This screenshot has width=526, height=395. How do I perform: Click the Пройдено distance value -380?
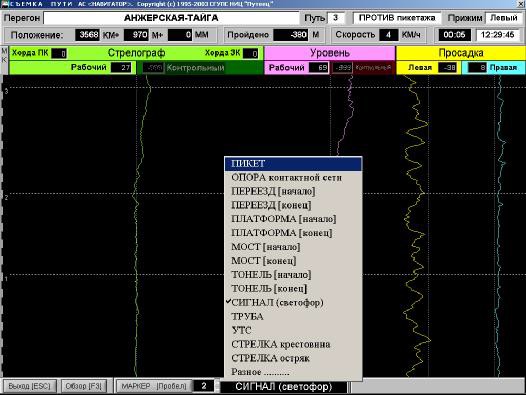pyautogui.click(x=291, y=35)
